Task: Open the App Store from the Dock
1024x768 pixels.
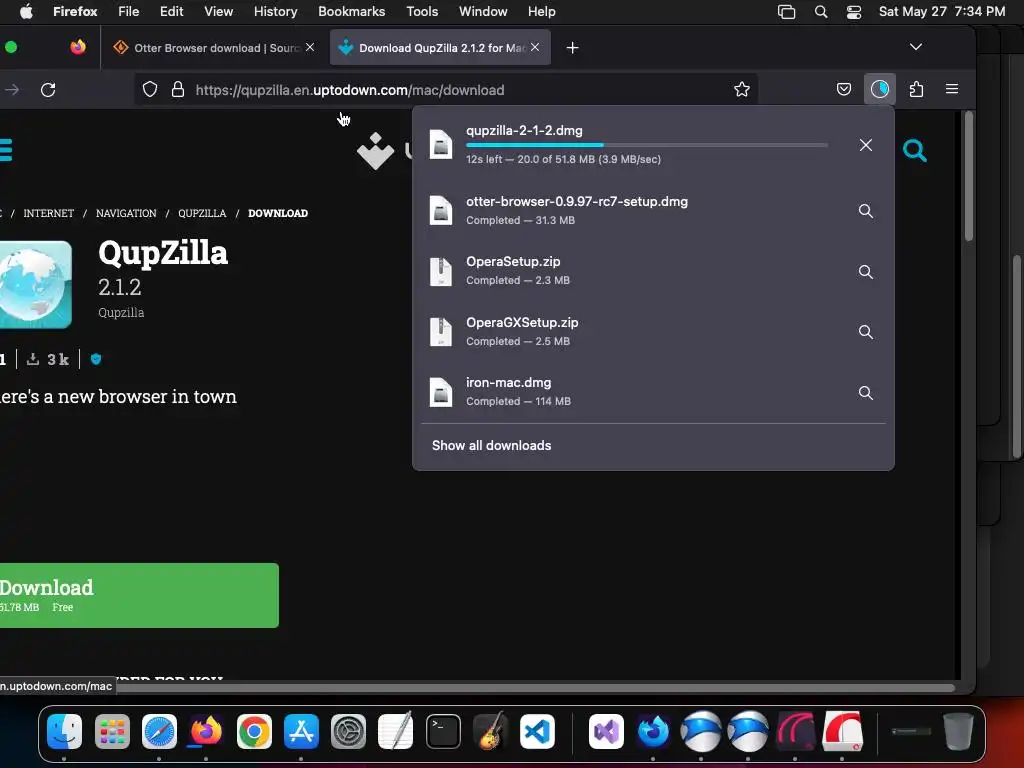Action: coord(301,731)
